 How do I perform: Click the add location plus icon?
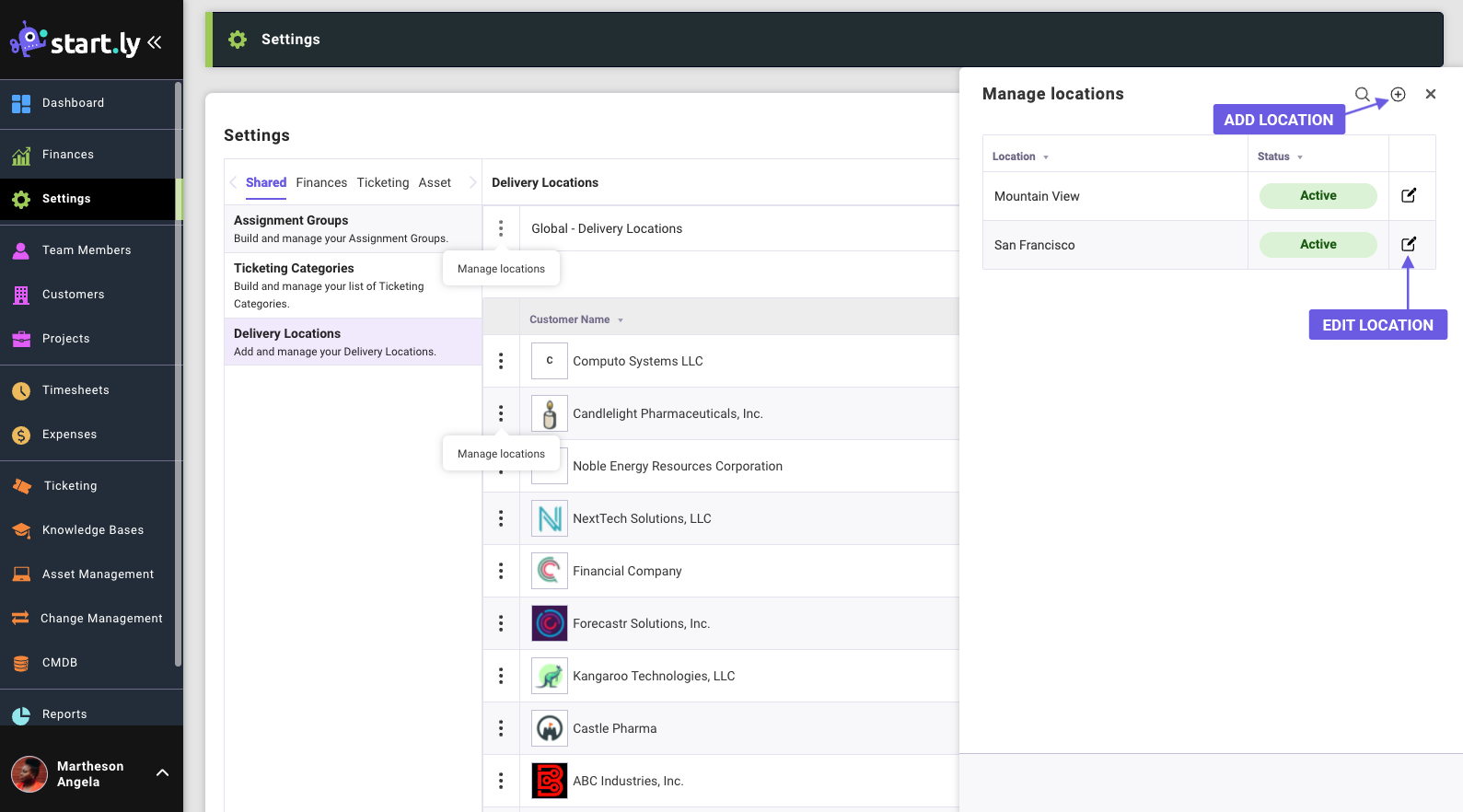pos(1398,94)
